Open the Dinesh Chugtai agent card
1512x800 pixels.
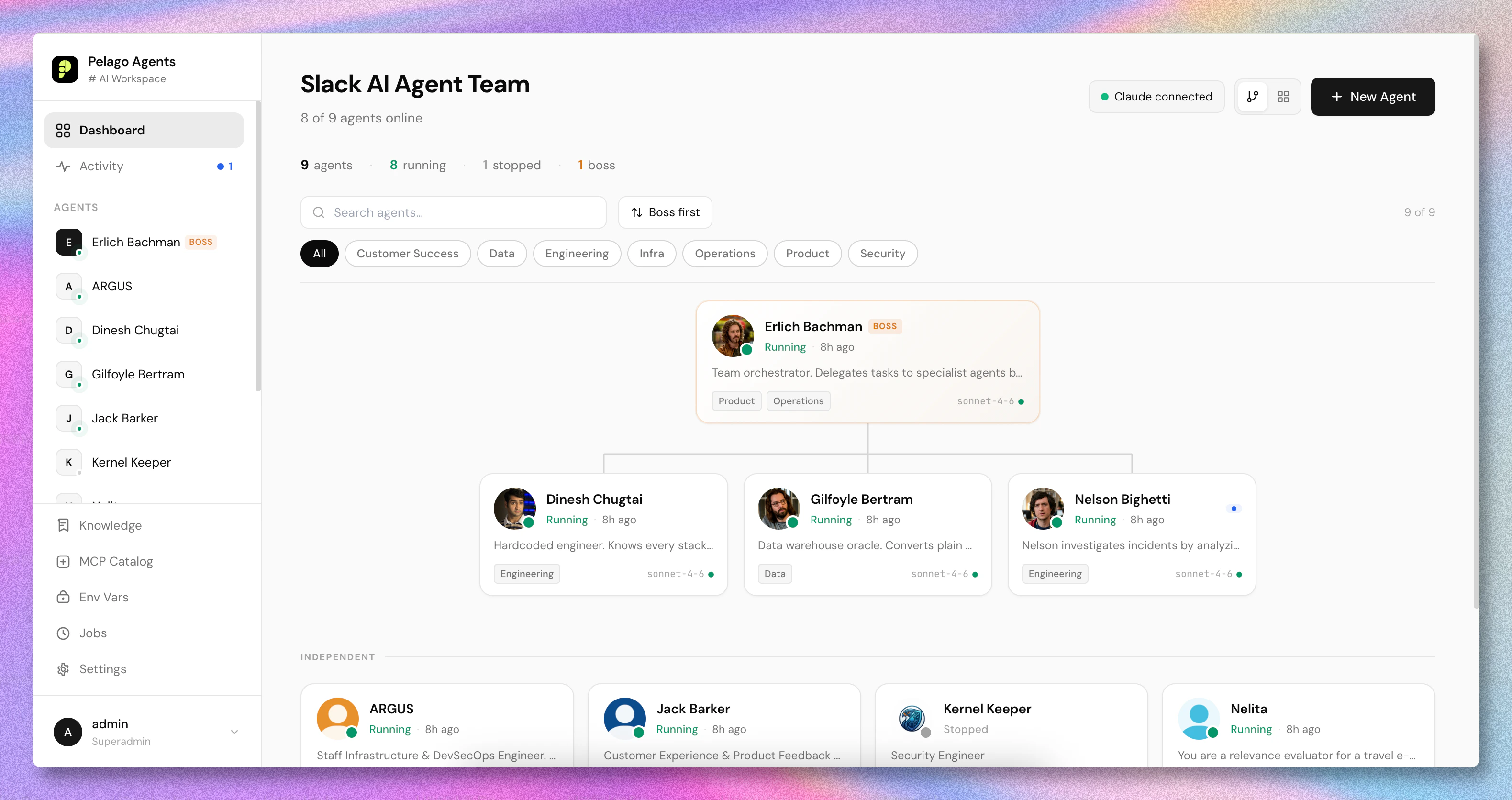click(604, 535)
